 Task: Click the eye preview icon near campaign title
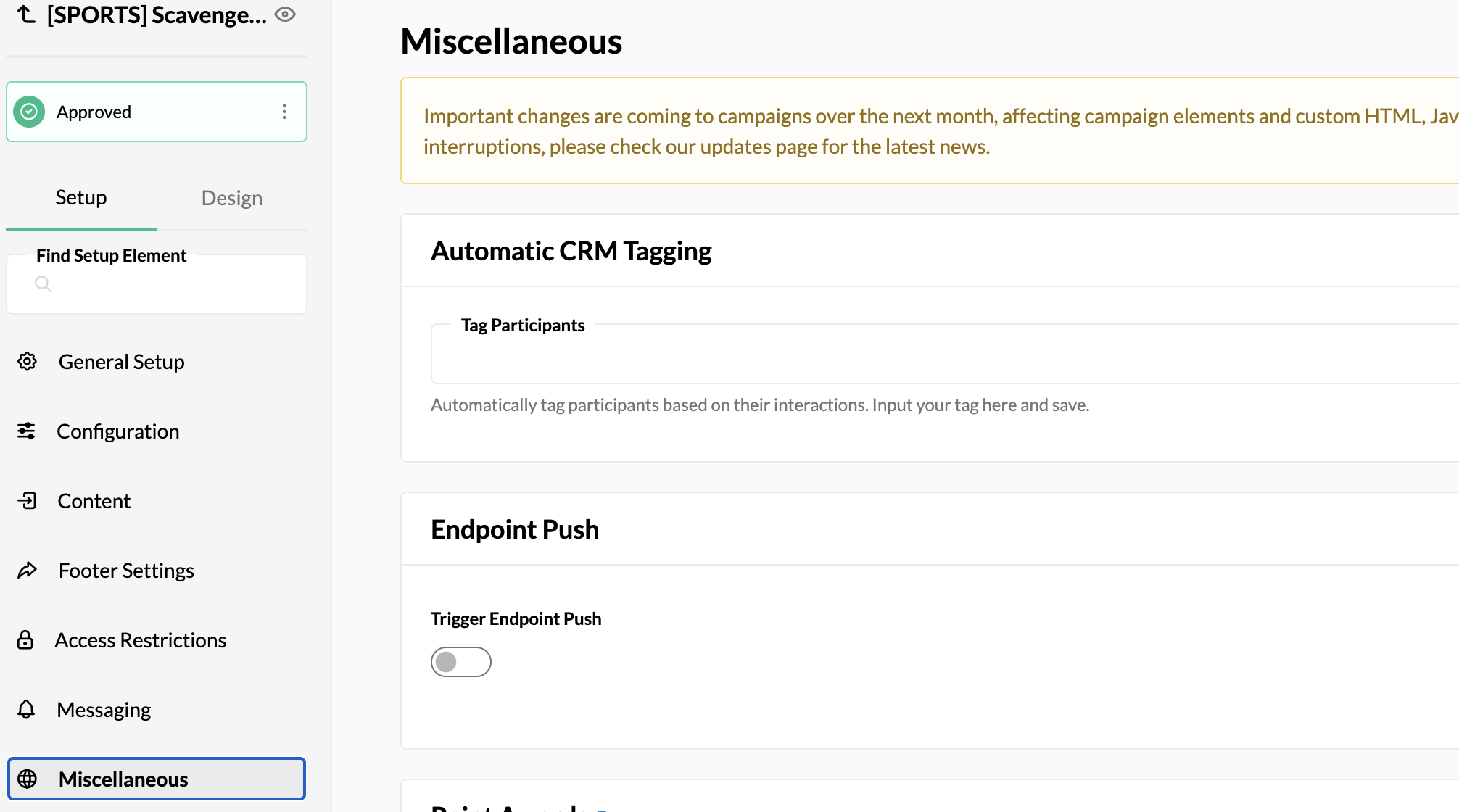(x=285, y=14)
